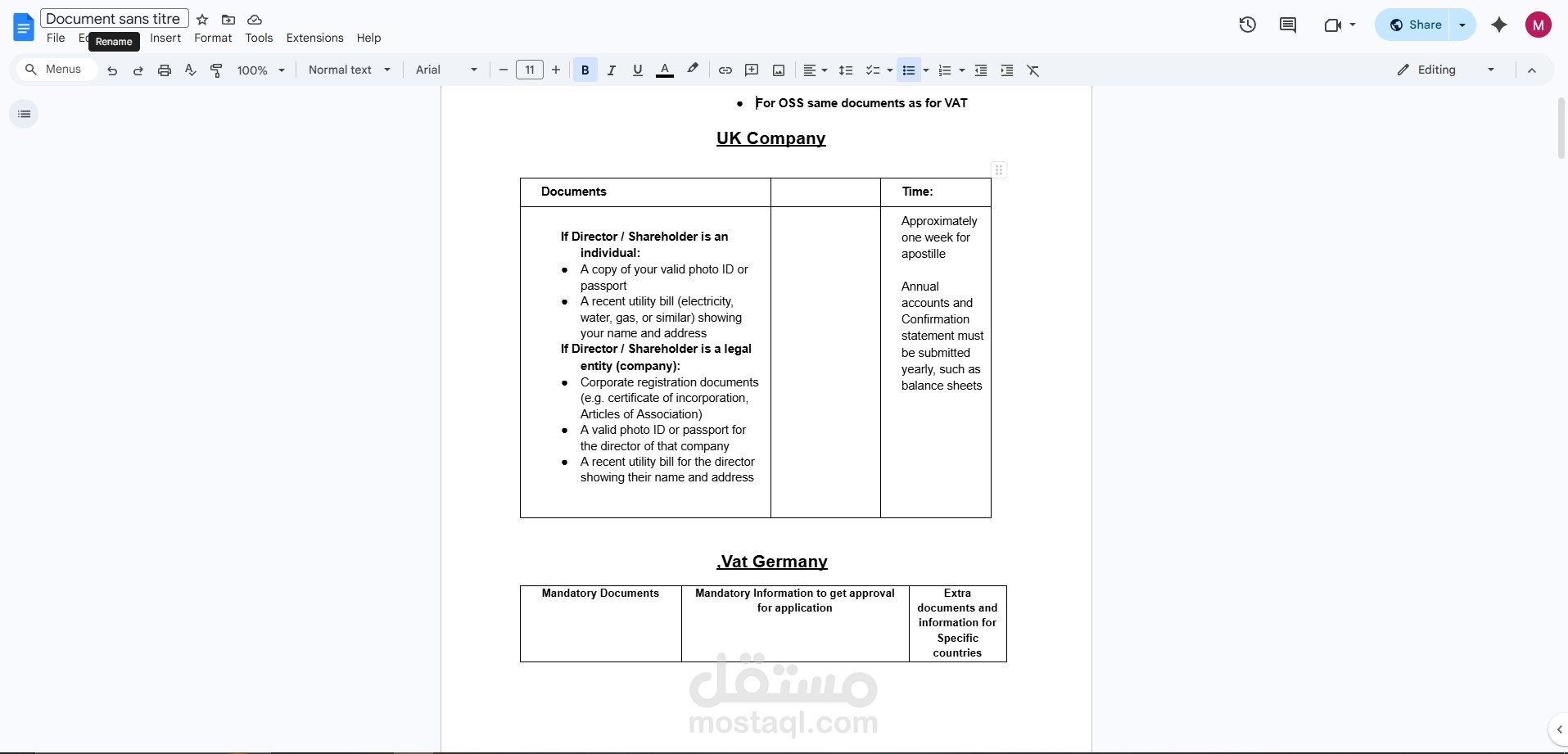Check the cloud save status icon
The width and height of the screenshot is (1568, 754).
pyautogui.click(x=255, y=20)
